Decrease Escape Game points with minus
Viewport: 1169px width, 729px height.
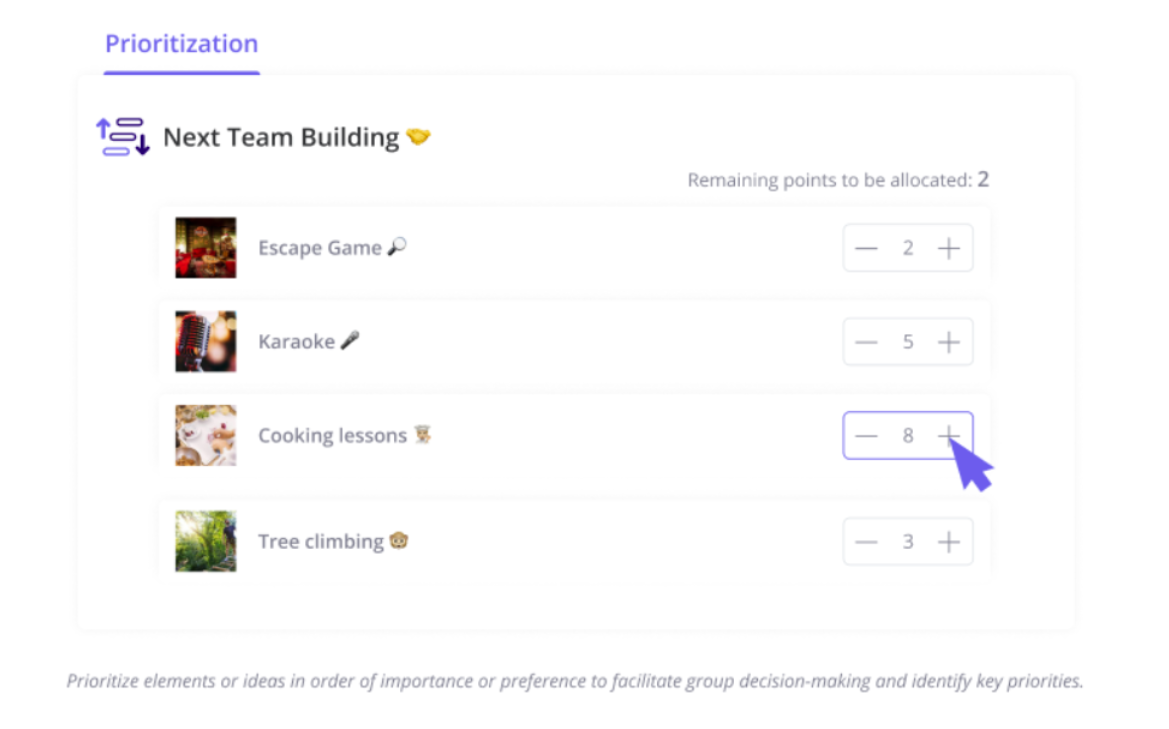coord(866,248)
